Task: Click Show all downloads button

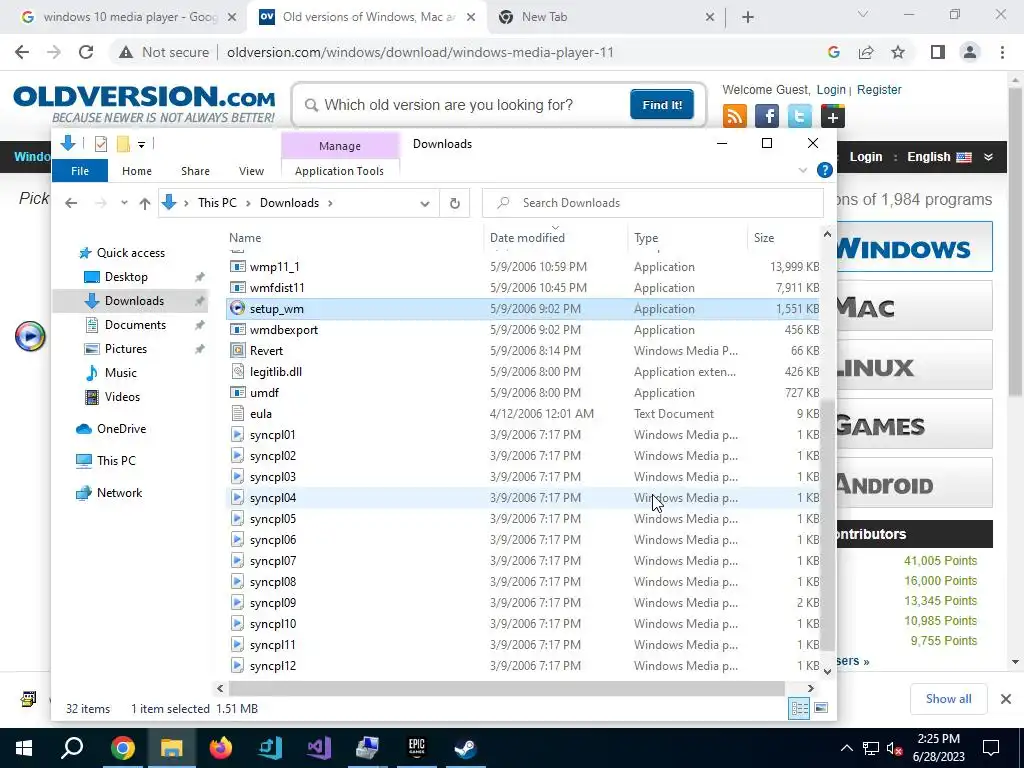Action: pos(948,699)
